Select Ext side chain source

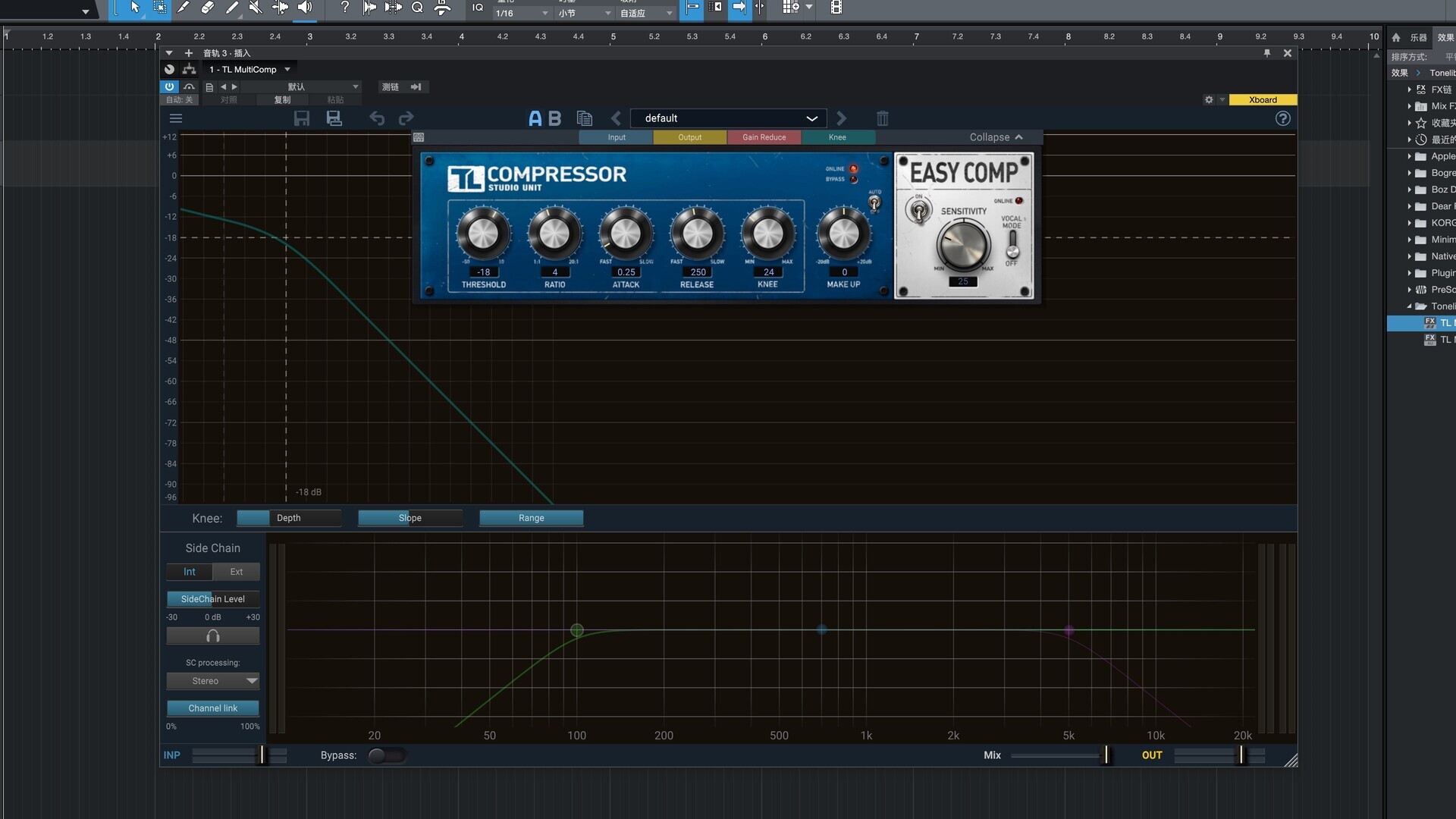coord(237,572)
